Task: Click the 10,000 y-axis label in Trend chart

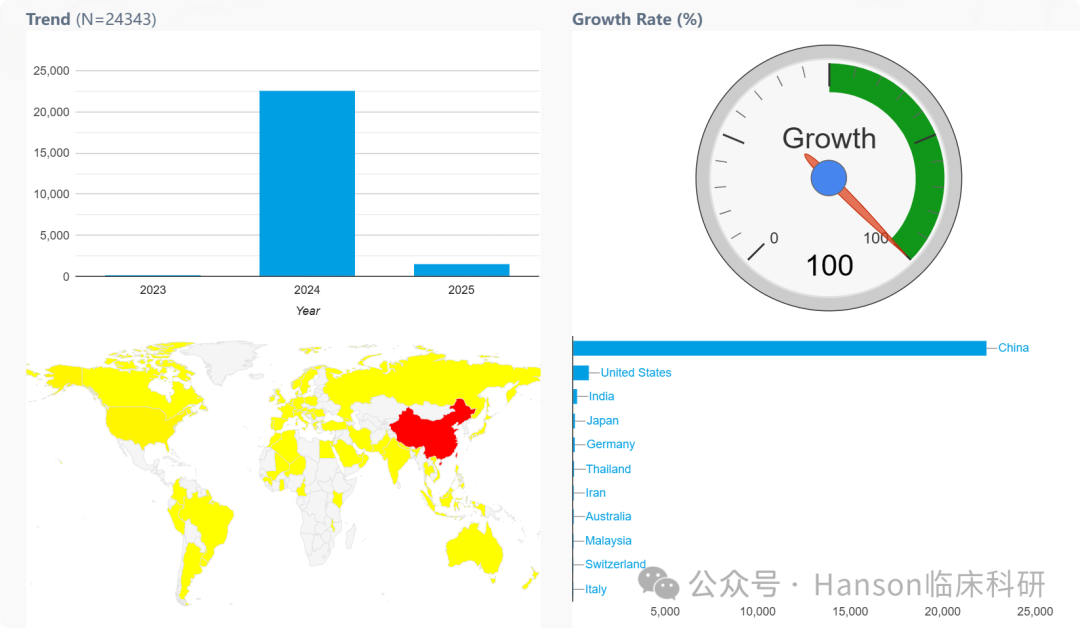Action: pos(52,194)
